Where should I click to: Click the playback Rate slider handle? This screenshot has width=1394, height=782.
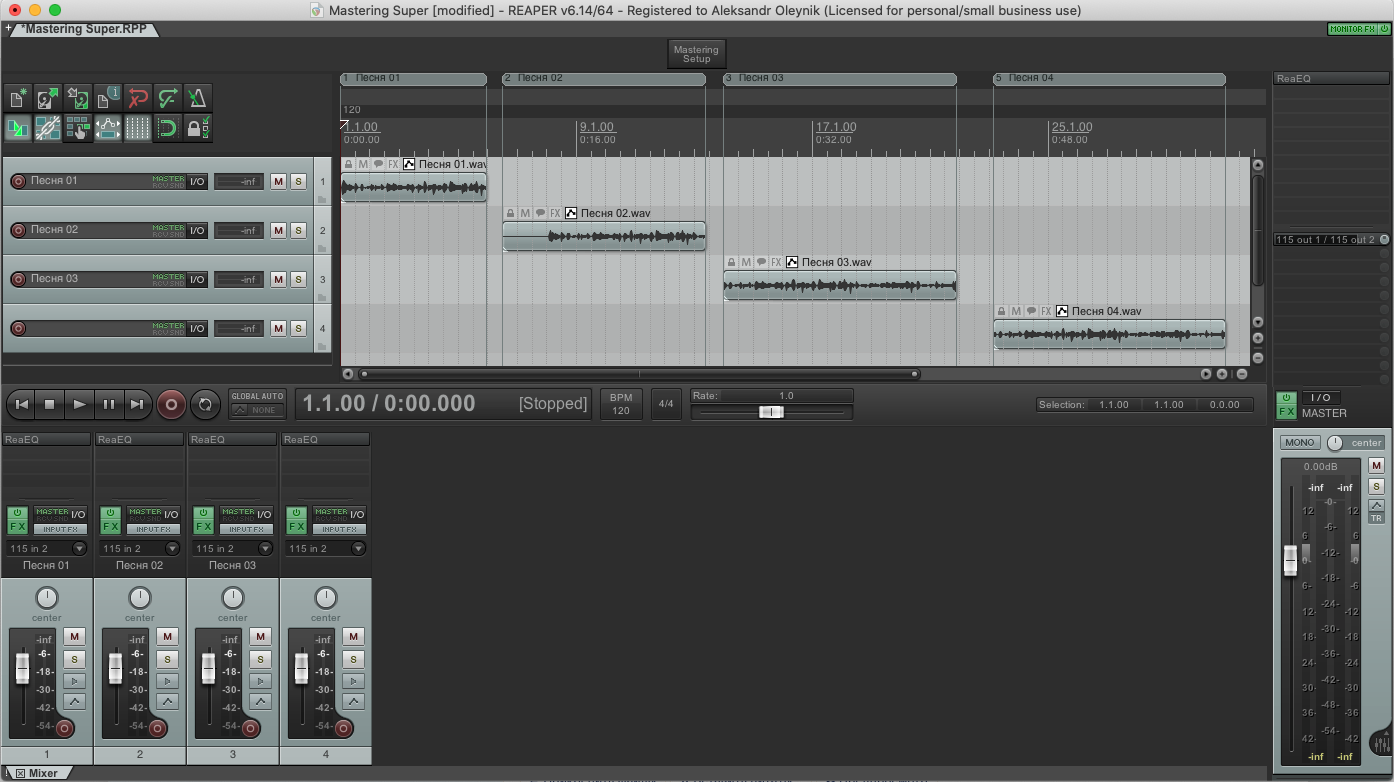point(771,412)
